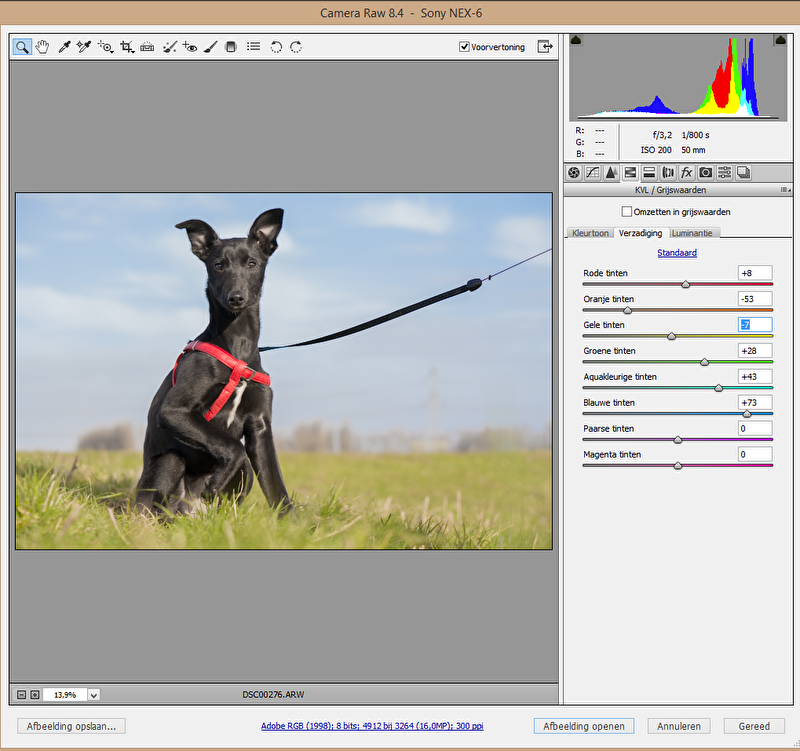Zoom out with the minus button

[21, 695]
